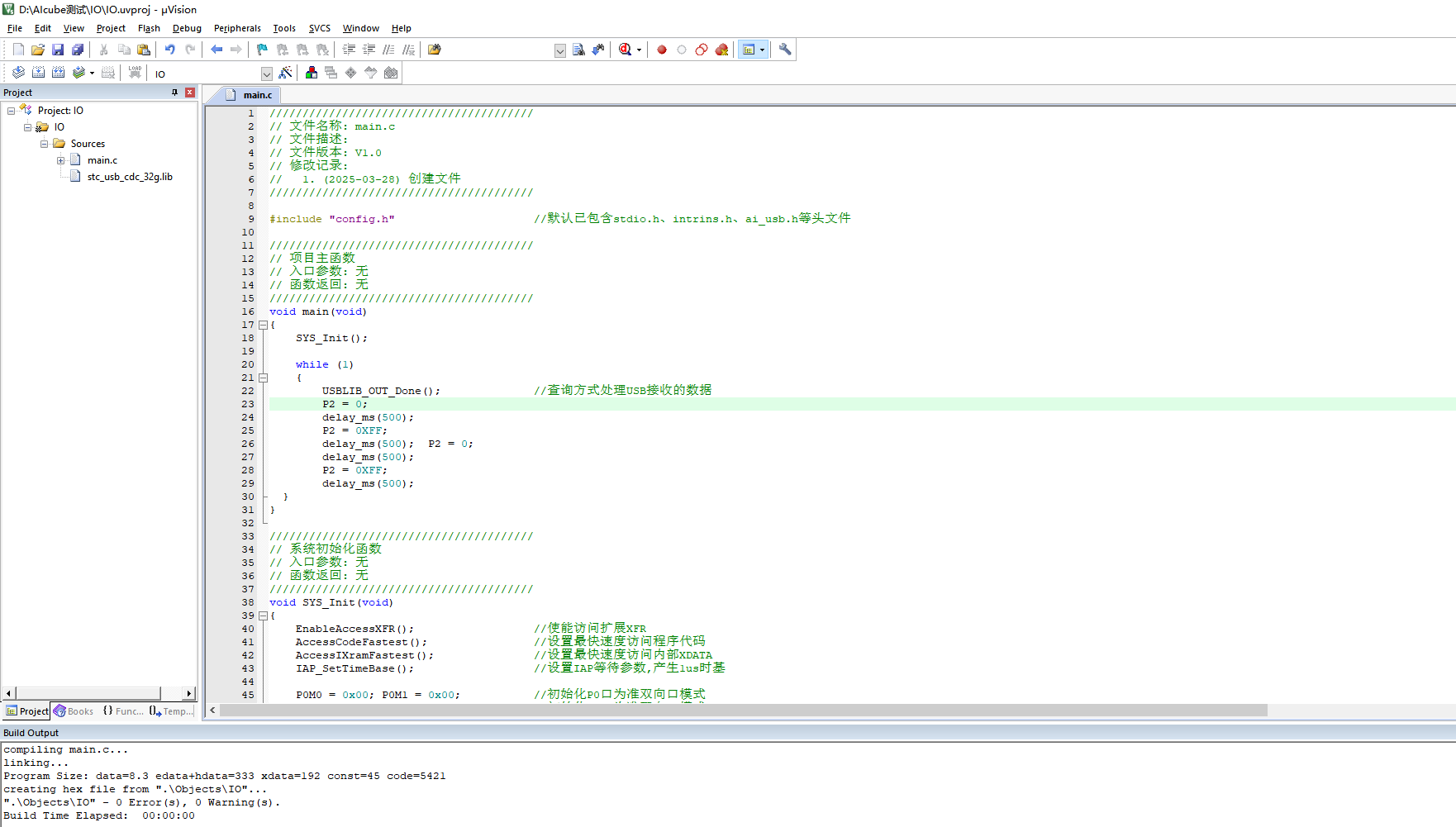Open Manage Project Items colored blocks icon

coord(312,73)
